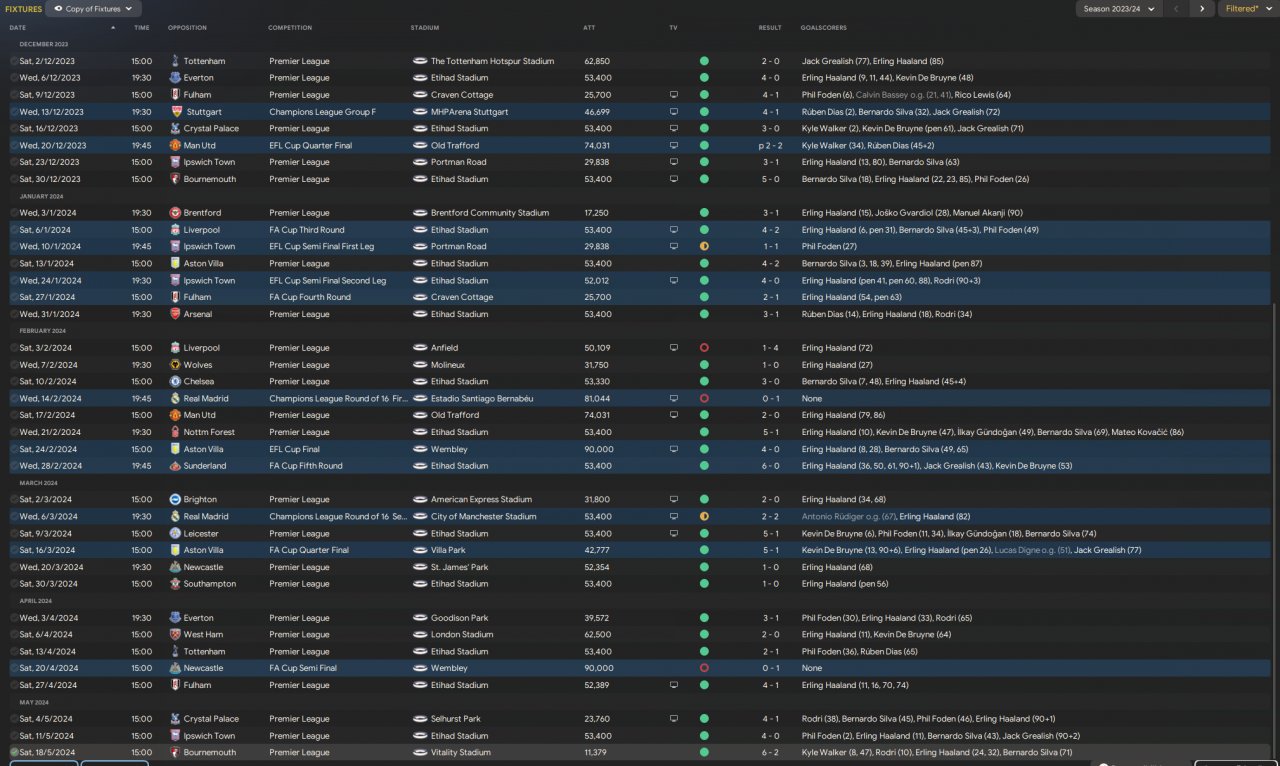Click the Arsenal club badge
The height and width of the screenshot is (766, 1280).
pos(176,314)
